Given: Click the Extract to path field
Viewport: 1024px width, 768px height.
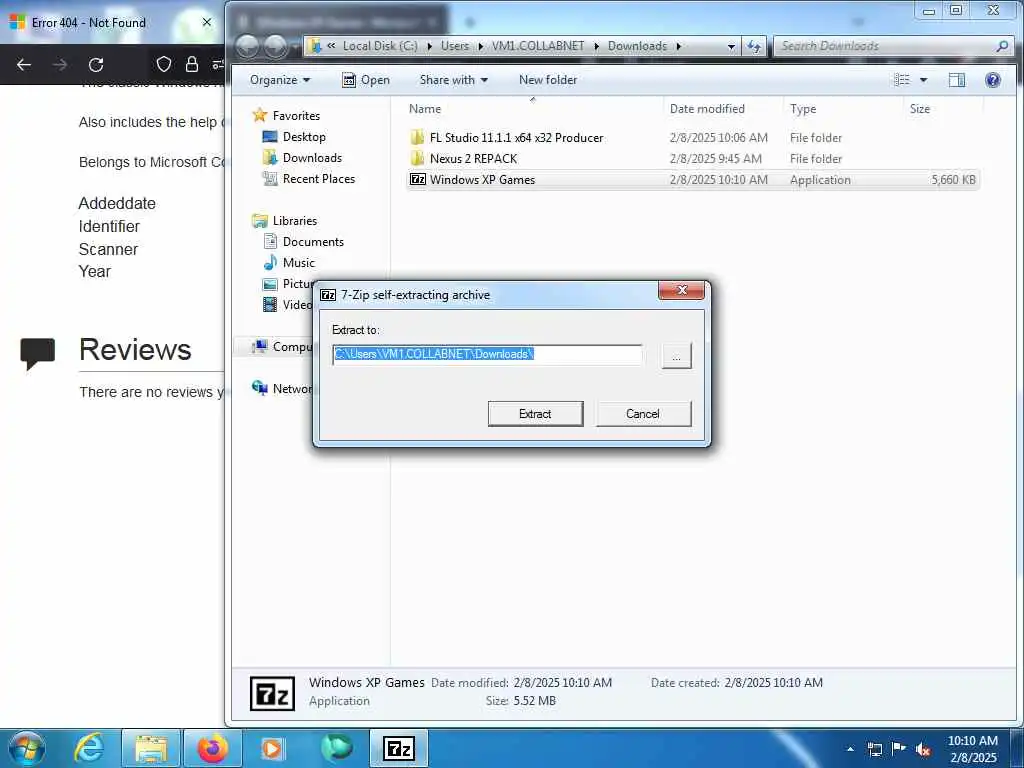Looking at the screenshot, I should 487,355.
